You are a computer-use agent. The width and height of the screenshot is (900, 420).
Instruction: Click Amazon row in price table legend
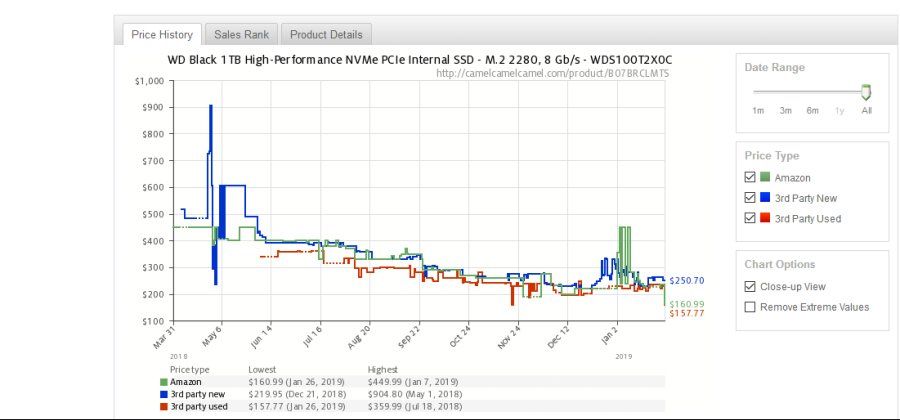coord(412,382)
